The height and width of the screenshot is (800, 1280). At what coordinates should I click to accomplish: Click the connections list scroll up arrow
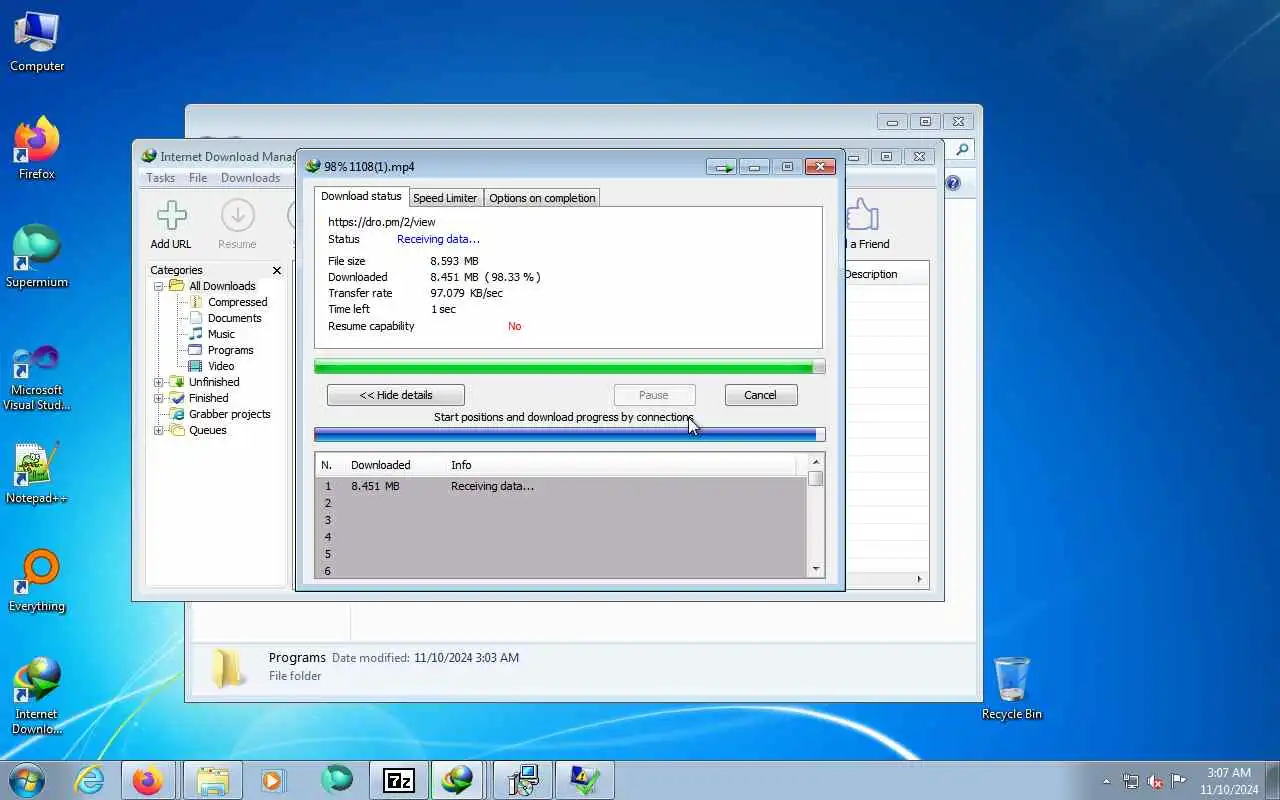click(x=816, y=462)
